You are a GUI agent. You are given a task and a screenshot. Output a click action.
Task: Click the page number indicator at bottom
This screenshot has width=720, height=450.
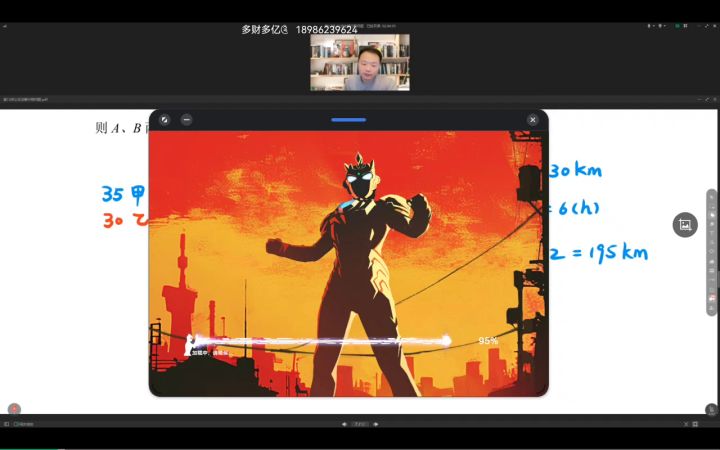(x=360, y=424)
